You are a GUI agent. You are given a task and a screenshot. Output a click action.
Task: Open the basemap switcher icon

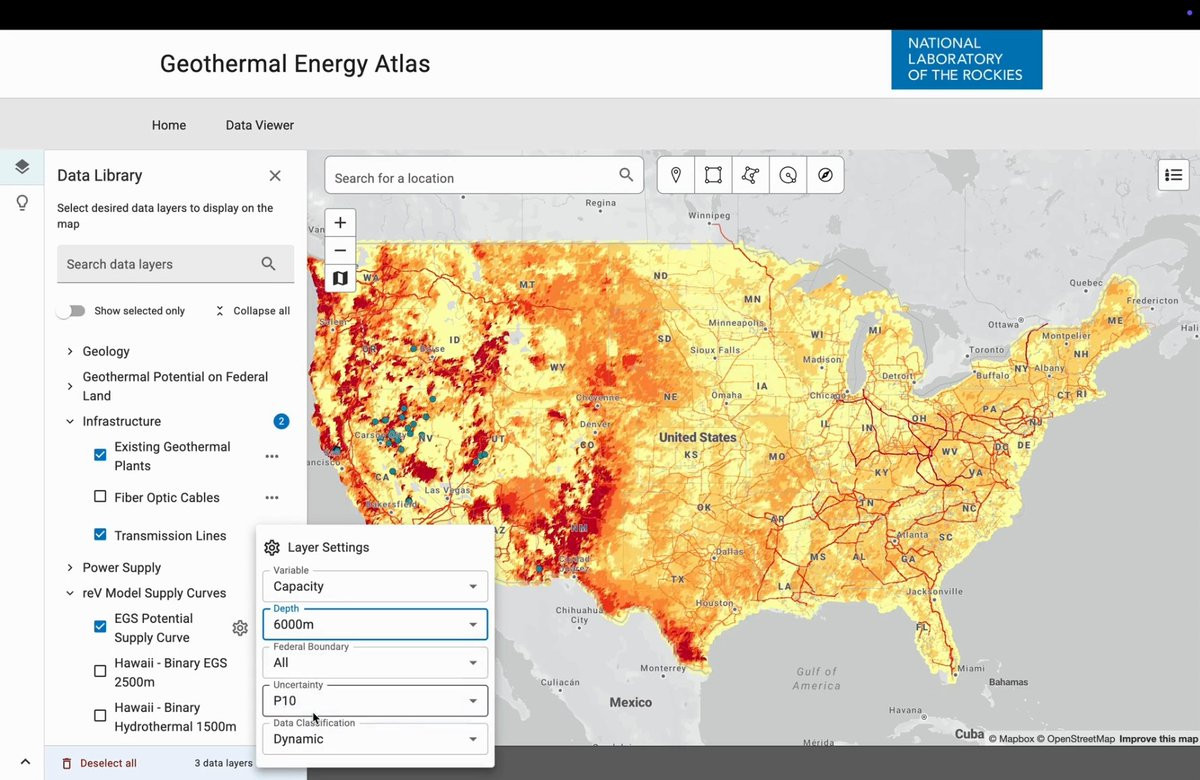point(340,278)
